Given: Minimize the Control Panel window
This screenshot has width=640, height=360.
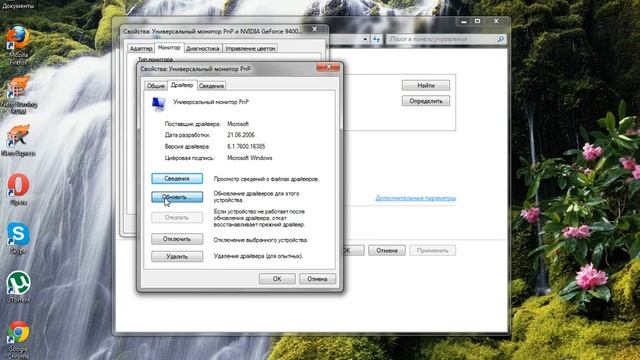Looking at the screenshot, I should click(x=464, y=21).
